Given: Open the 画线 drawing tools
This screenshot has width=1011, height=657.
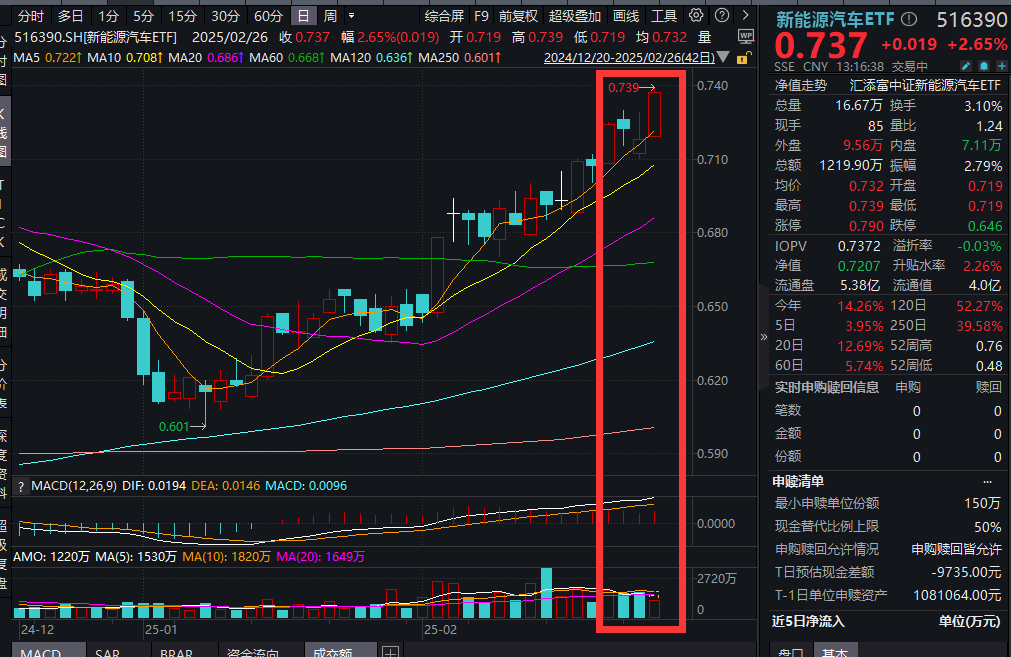Looking at the screenshot, I should (626, 16).
